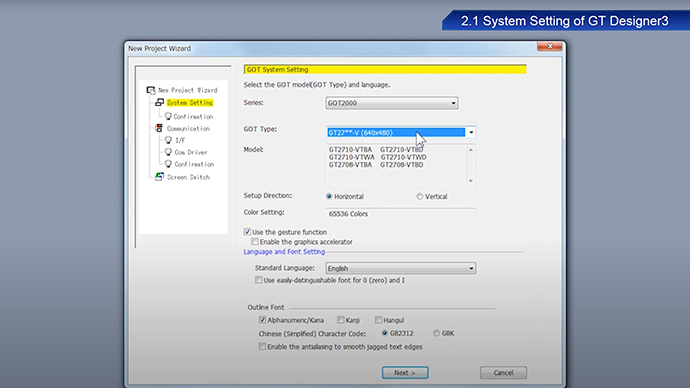This screenshot has height=388, width=690.
Task: Click the lightbulb icon by the Communication Confirmation
Action: pyautogui.click(x=168, y=164)
